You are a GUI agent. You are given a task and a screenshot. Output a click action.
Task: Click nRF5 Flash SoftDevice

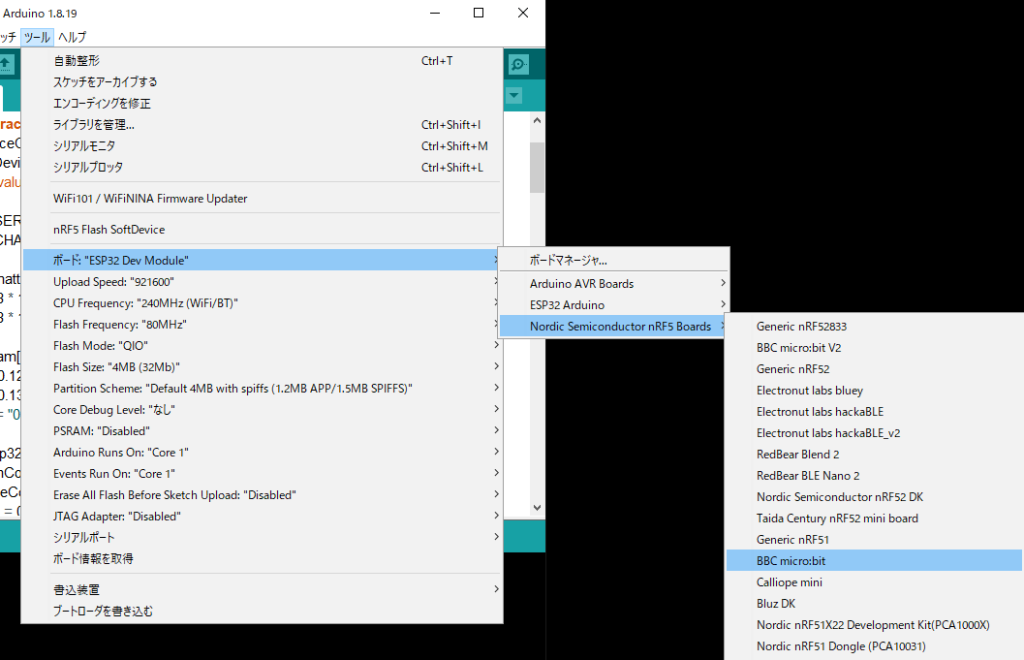(110, 229)
